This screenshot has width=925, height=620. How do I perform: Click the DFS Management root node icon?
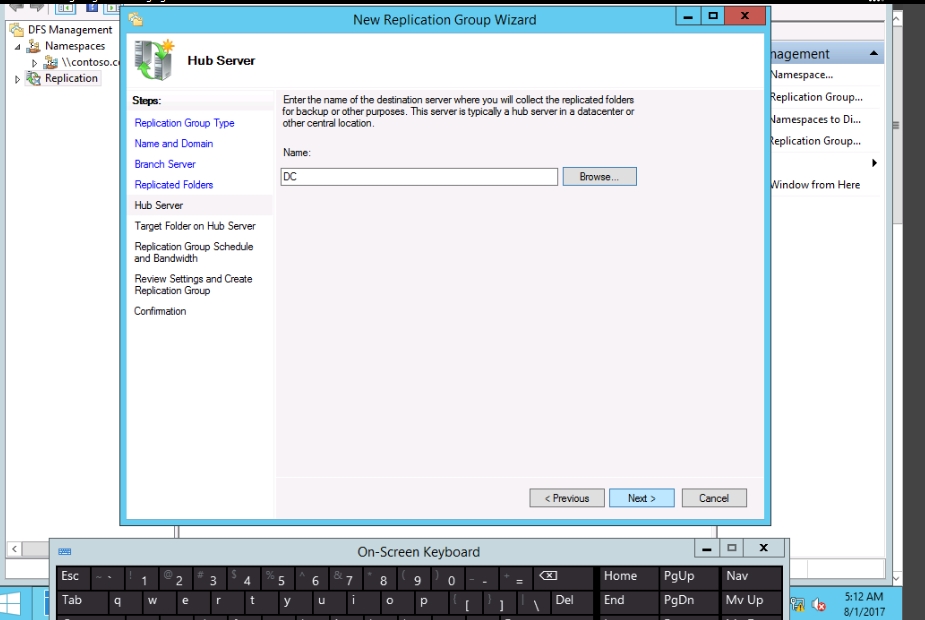tap(18, 30)
